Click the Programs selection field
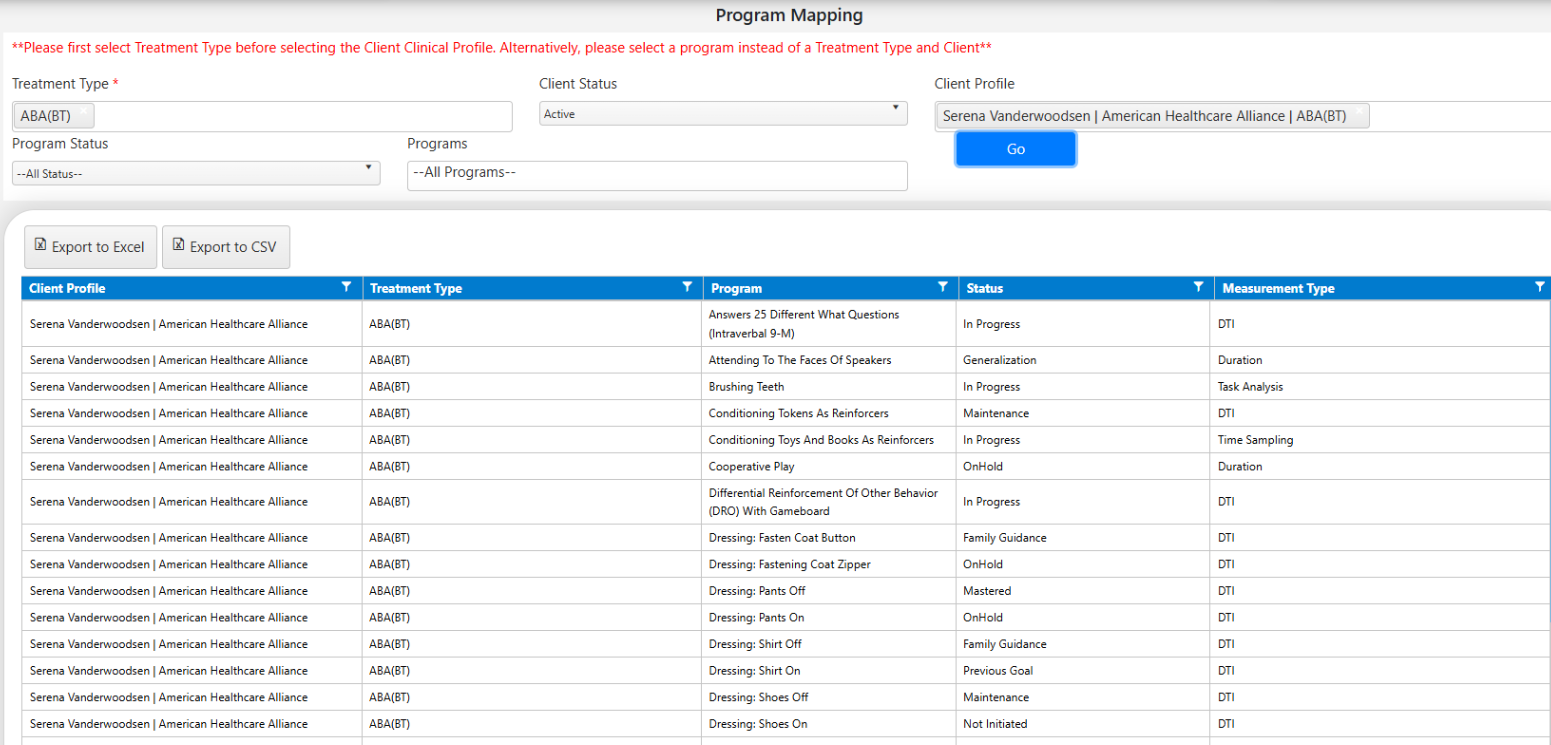The image size is (1551, 745). 657,176
